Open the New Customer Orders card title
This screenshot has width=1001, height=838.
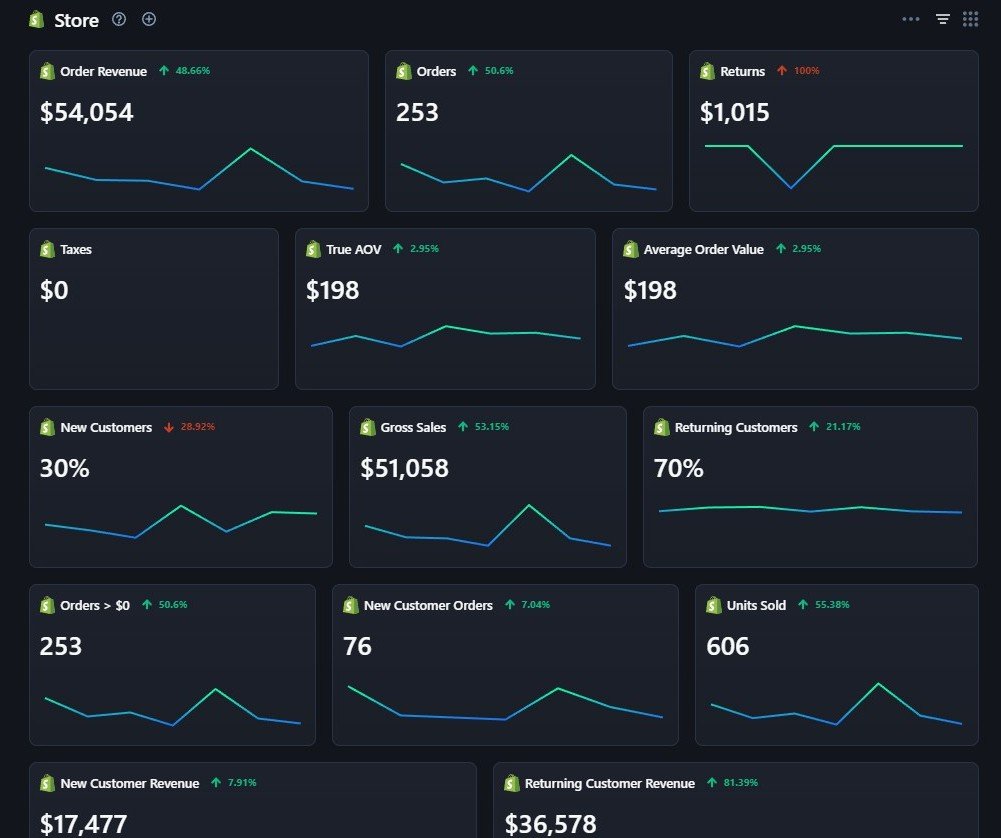pyautogui.click(x=428, y=605)
